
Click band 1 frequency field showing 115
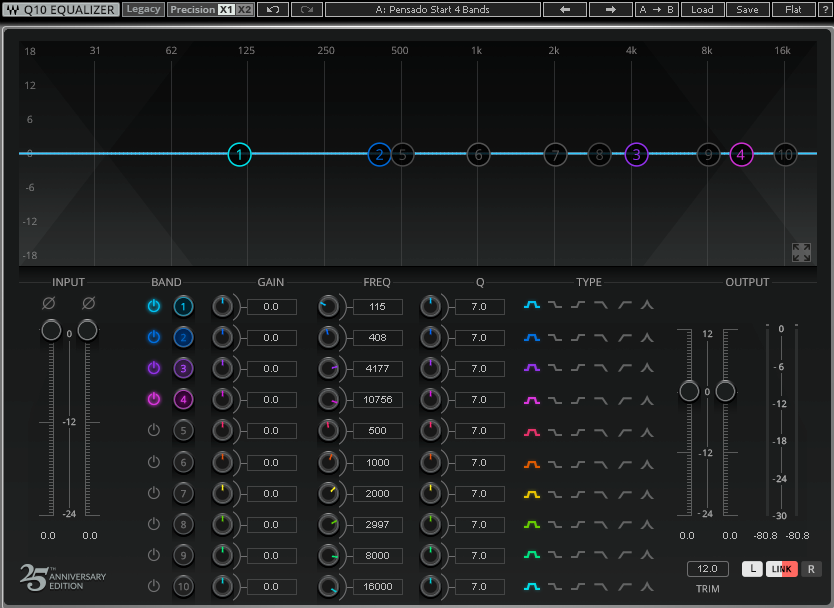point(378,307)
